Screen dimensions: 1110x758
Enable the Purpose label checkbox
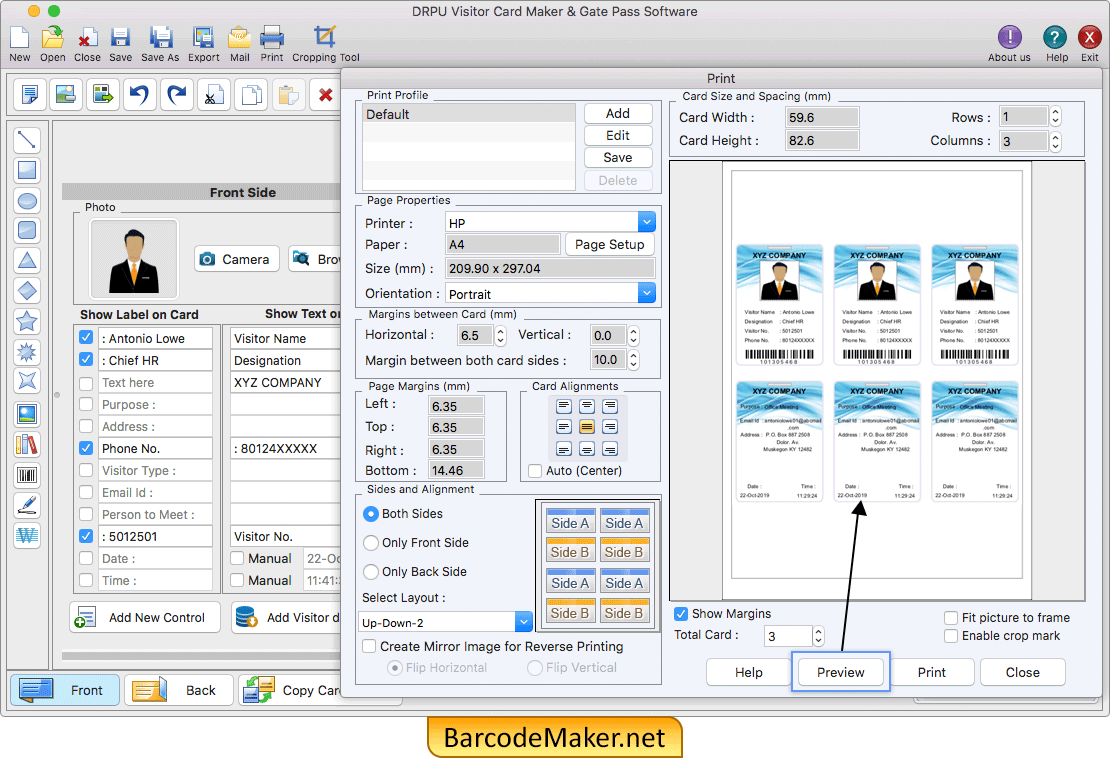86,404
